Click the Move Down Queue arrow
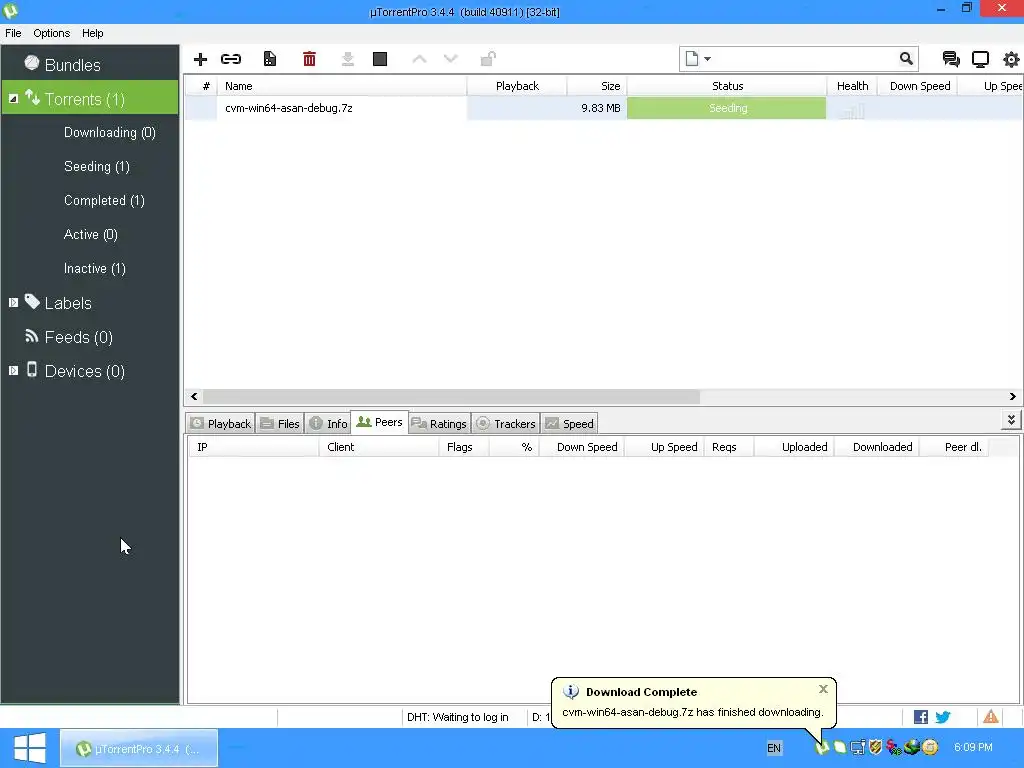 pyautogui.click(x=451, y=59)
